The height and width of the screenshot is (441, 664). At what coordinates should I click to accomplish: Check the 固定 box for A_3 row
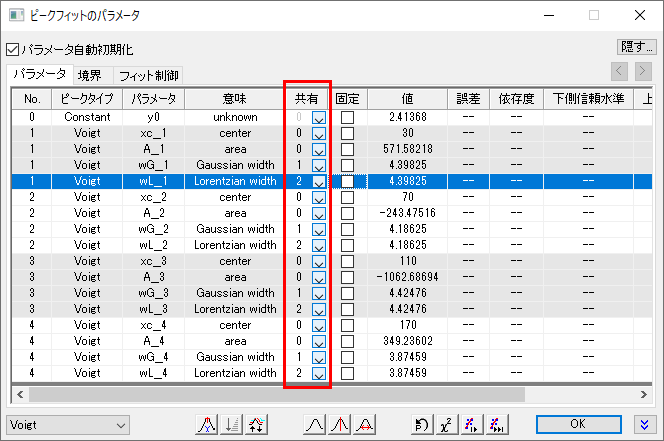(347, 277)
